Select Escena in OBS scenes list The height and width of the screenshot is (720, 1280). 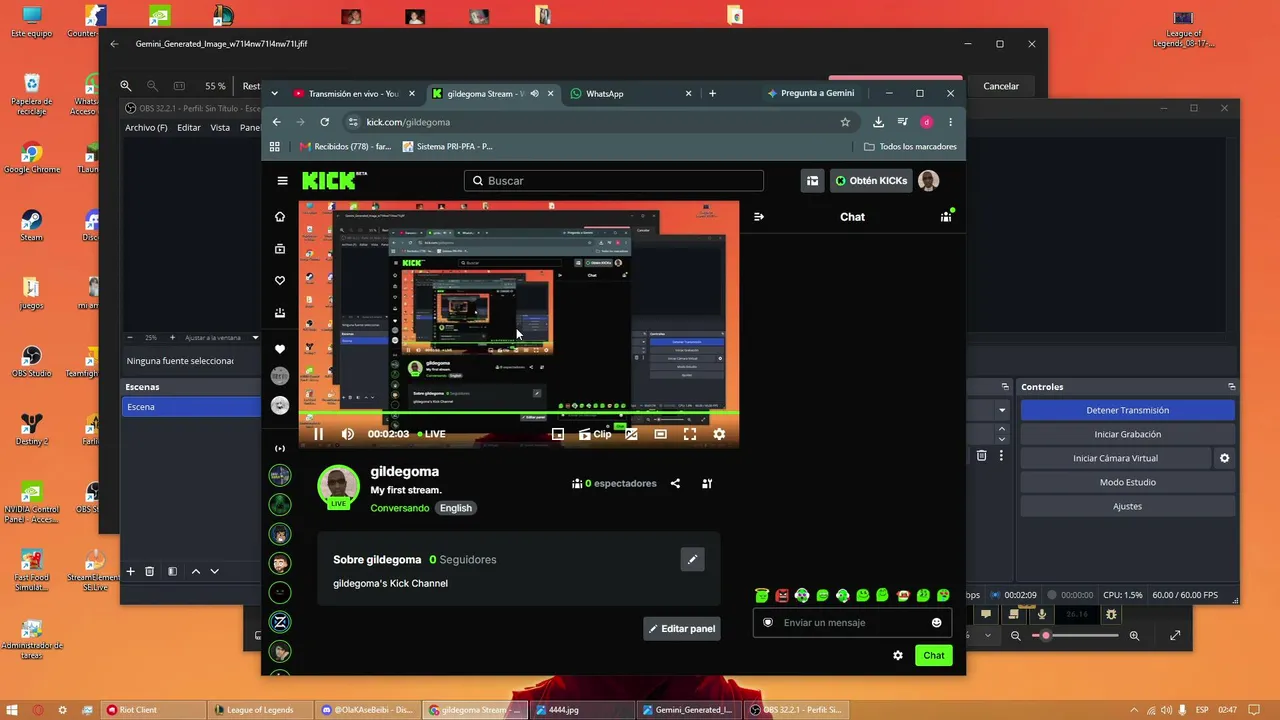coord(191,407)
